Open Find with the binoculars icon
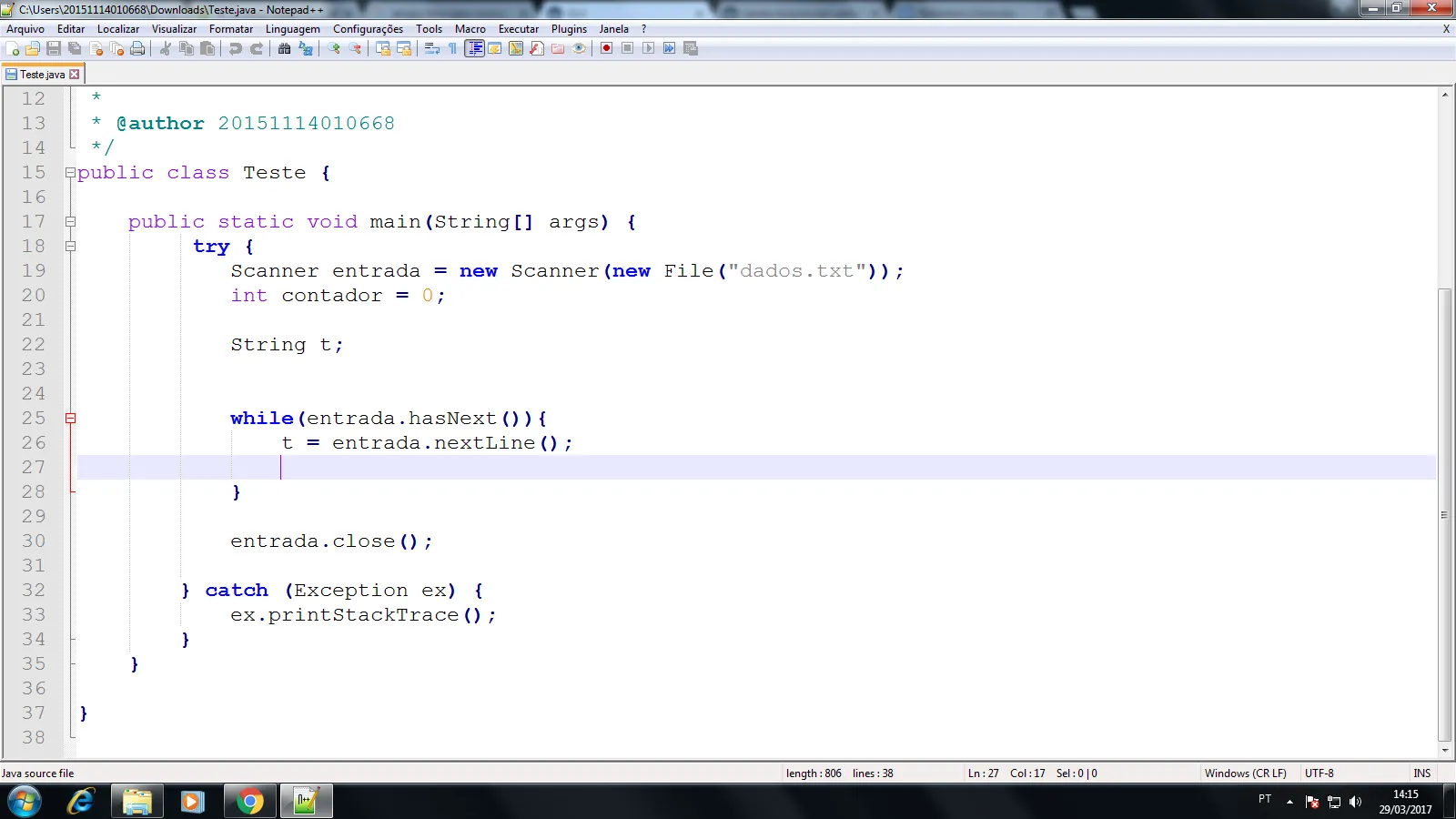1456x819 pixels. [x=285, y=48]
